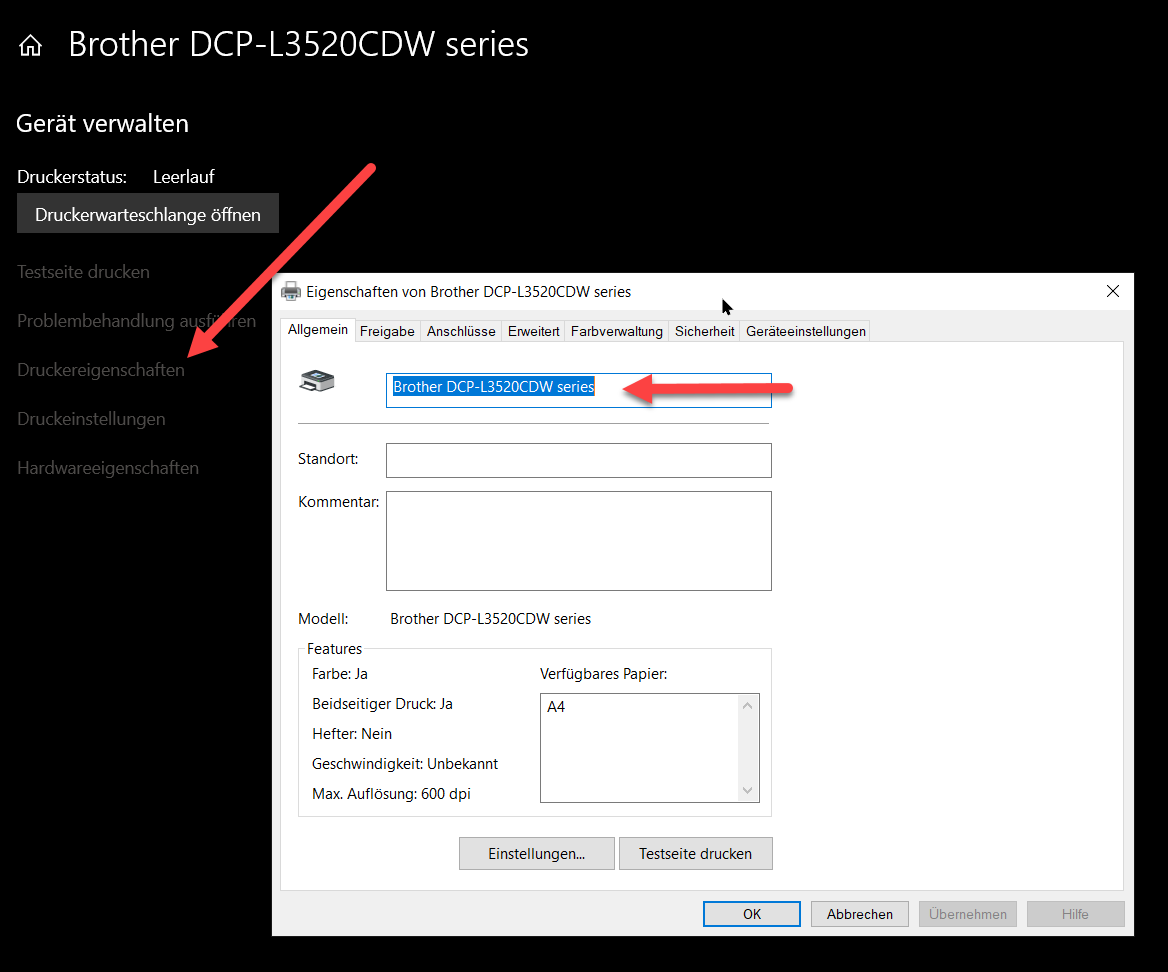Click the Übernehmen button
This screenshot has width=1168, height=972.
click(968, 914)
